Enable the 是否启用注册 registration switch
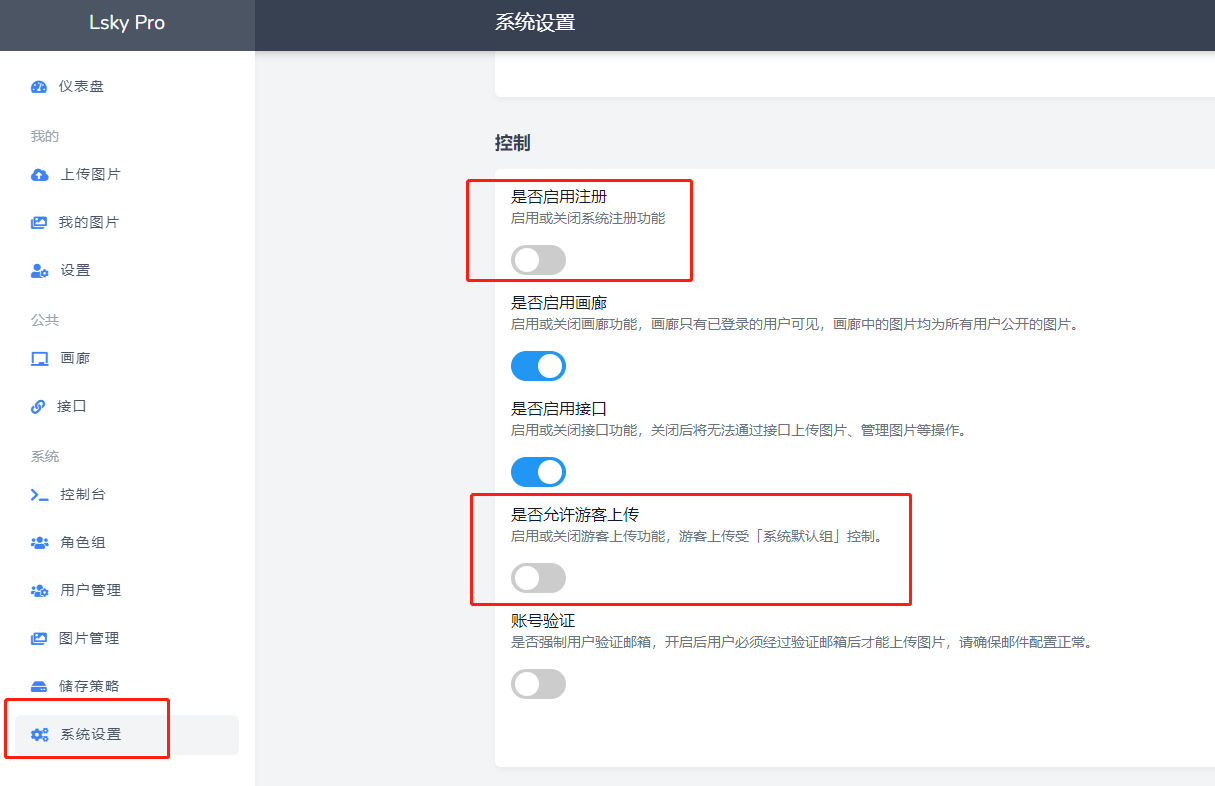Screen dimensions: 1215x786 click(x=538, y=260)
